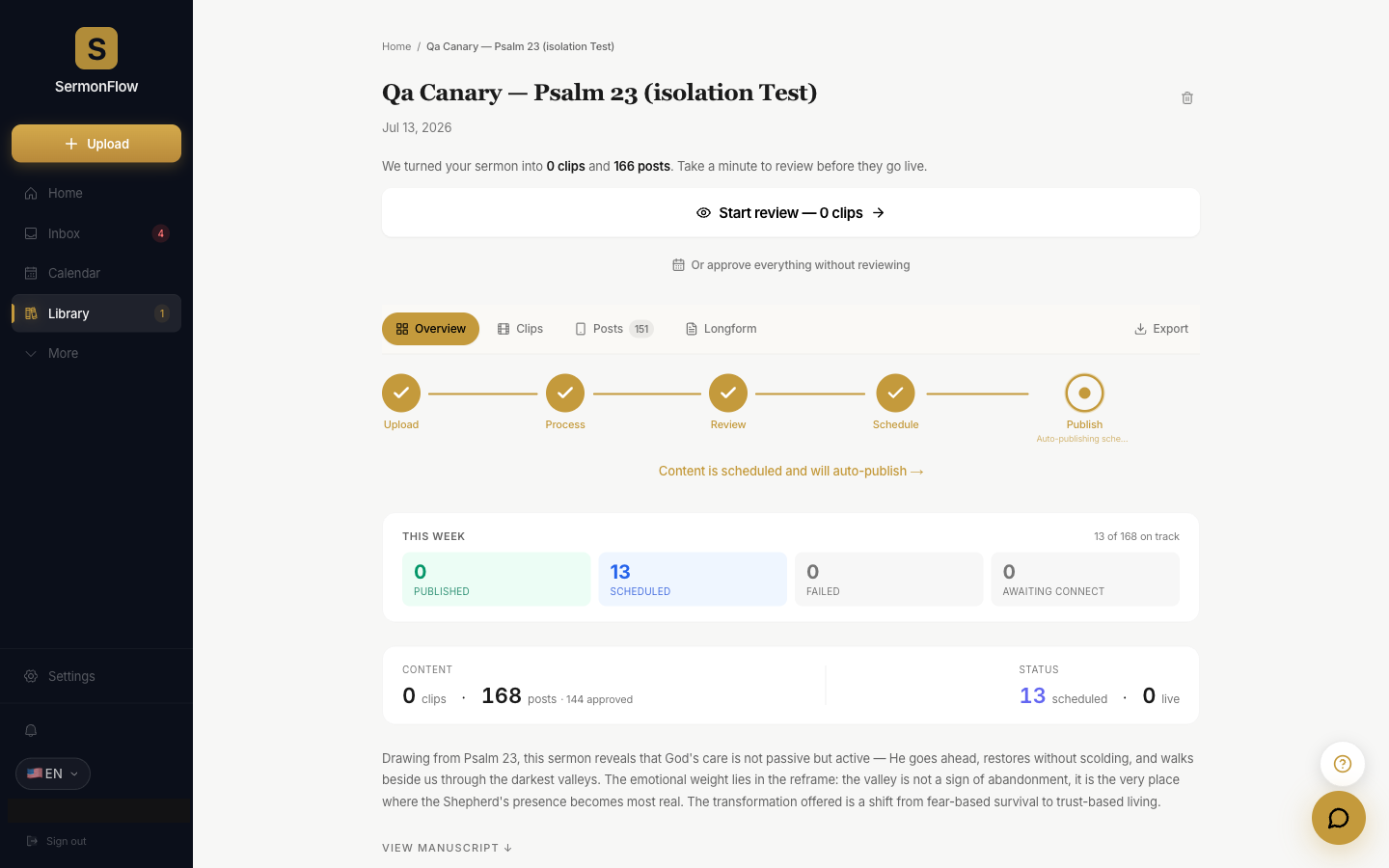1389x868 pixels.
Task: Click the '0 clips' content text
Action: pyautogui.click(x=424, y=696)
